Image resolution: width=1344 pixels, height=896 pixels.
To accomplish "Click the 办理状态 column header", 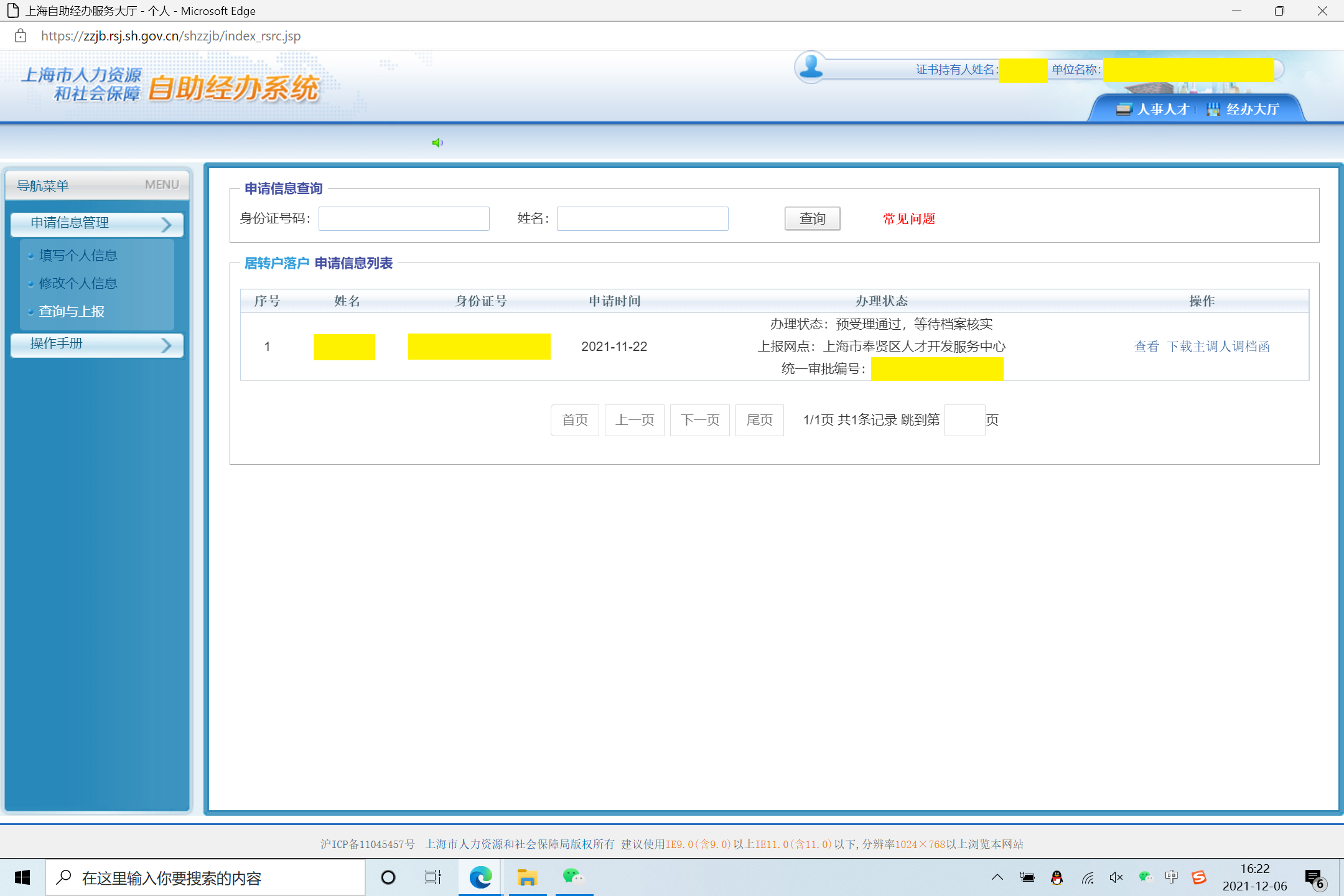I will 882,301.
